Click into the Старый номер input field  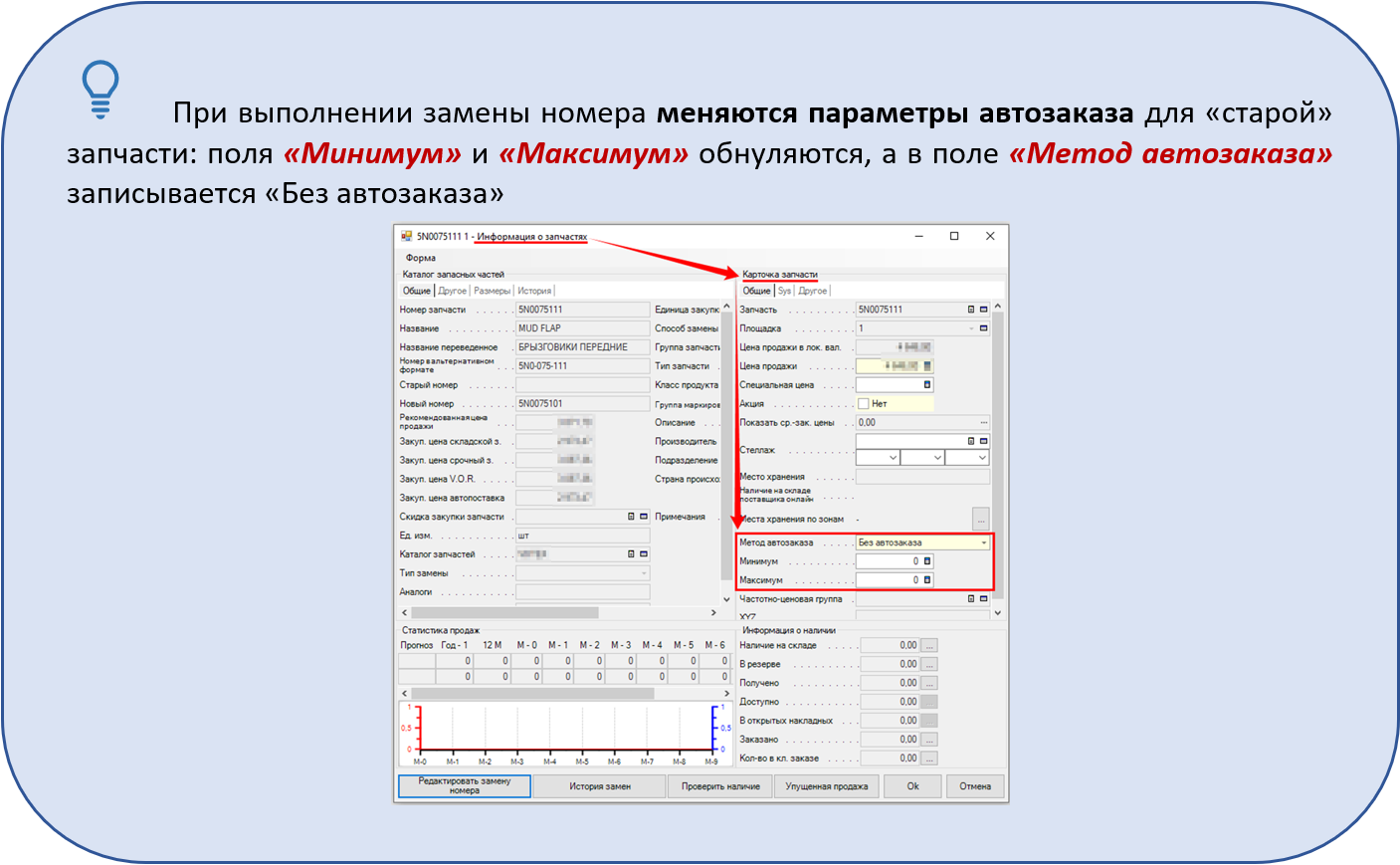click(x=582, y=385)
